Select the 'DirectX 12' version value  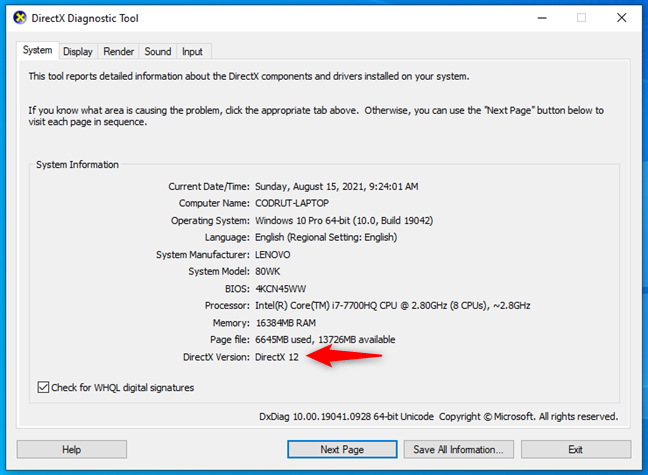[x=277, y=357]
